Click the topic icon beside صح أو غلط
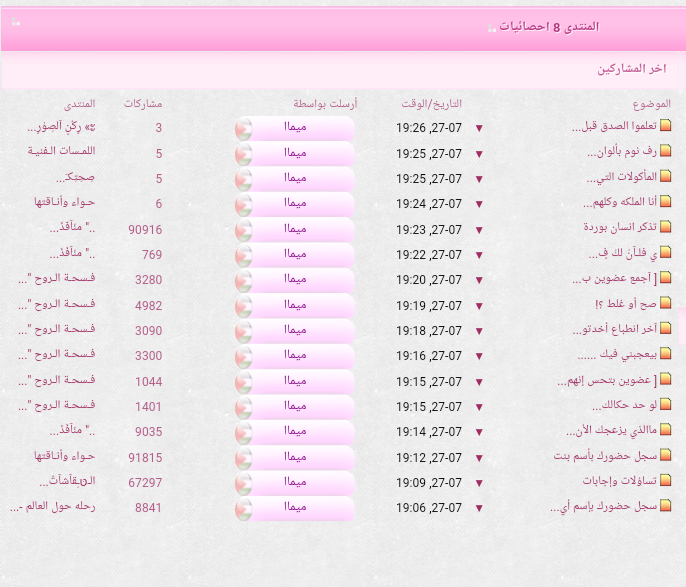The image size is (686, 587). pos(666,303)
